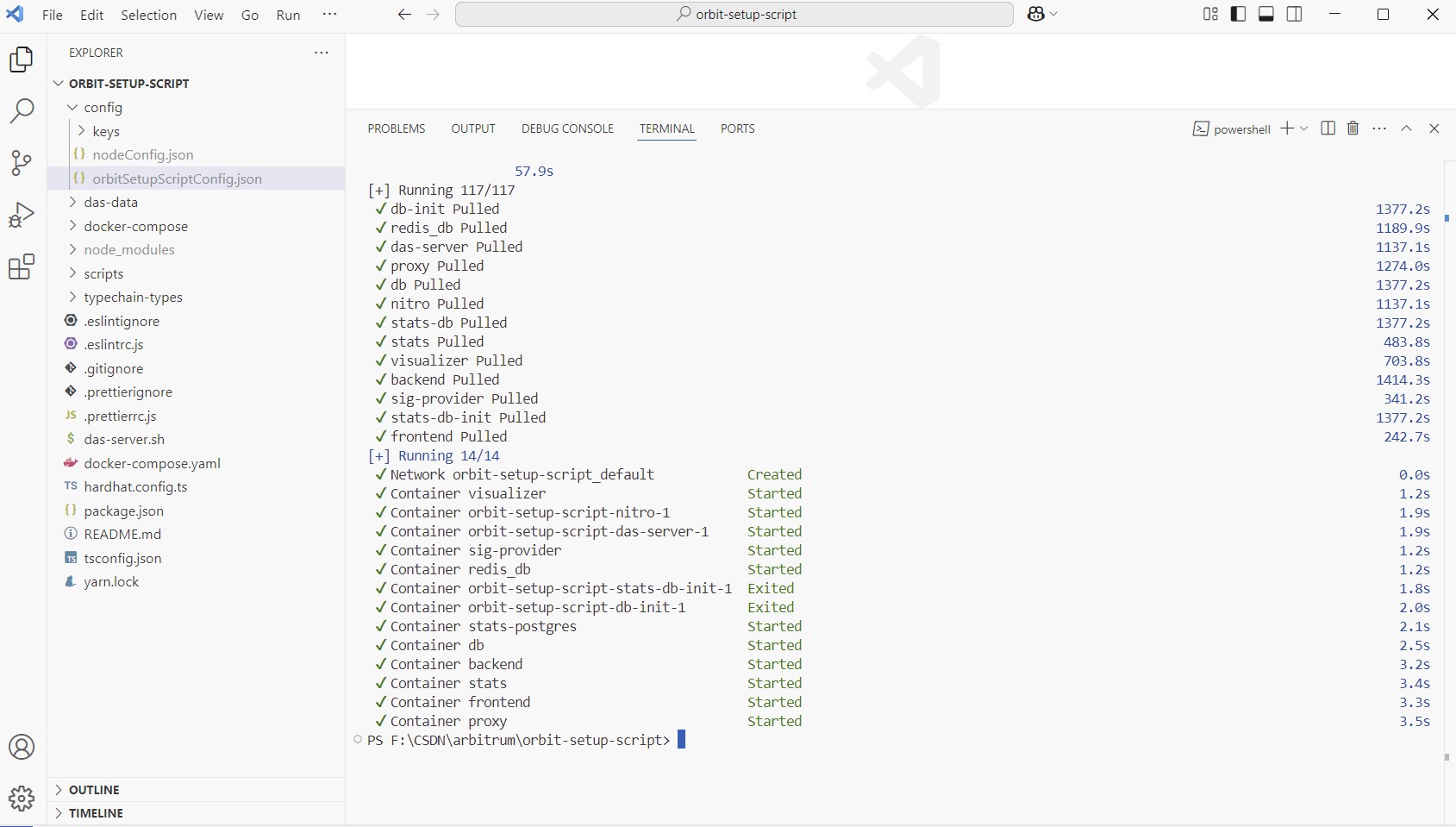
Task: Open README.md file
Action: click(x=197, y=535)
